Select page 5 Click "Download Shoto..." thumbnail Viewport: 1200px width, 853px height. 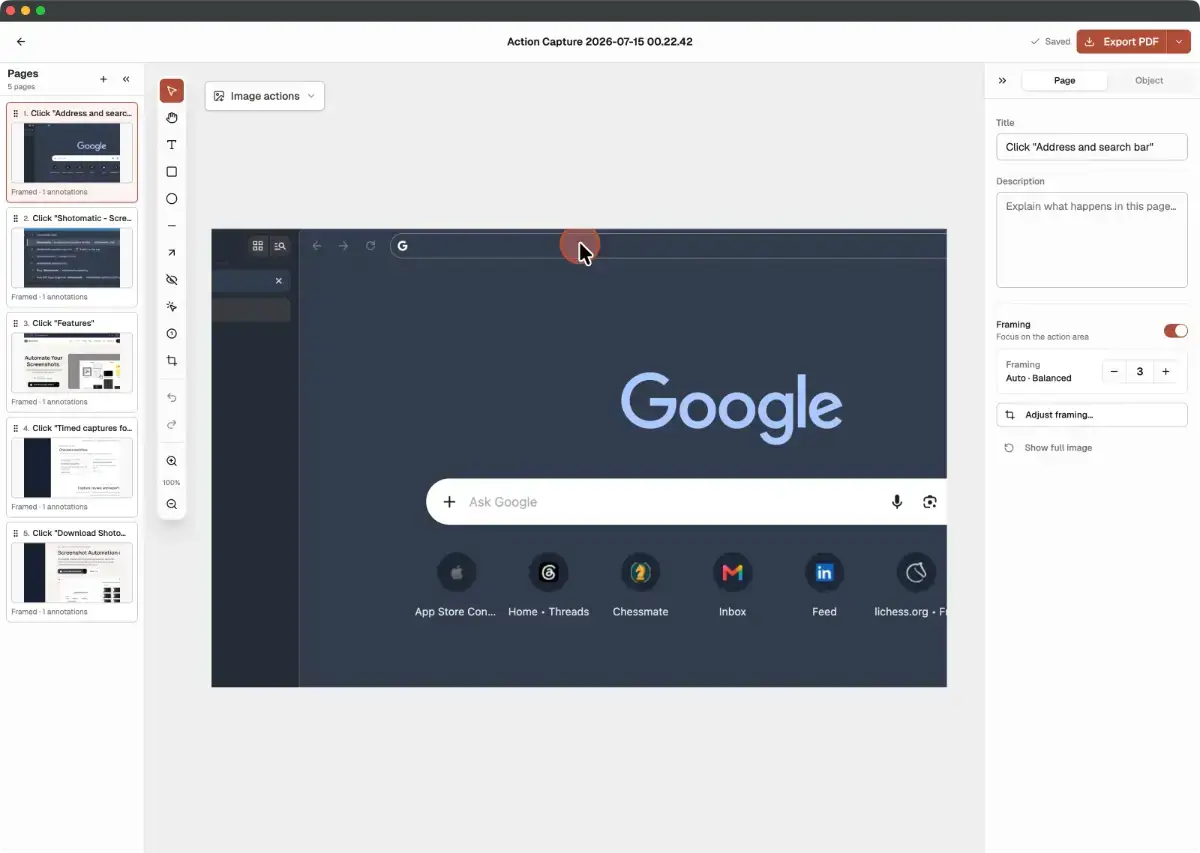72,573
